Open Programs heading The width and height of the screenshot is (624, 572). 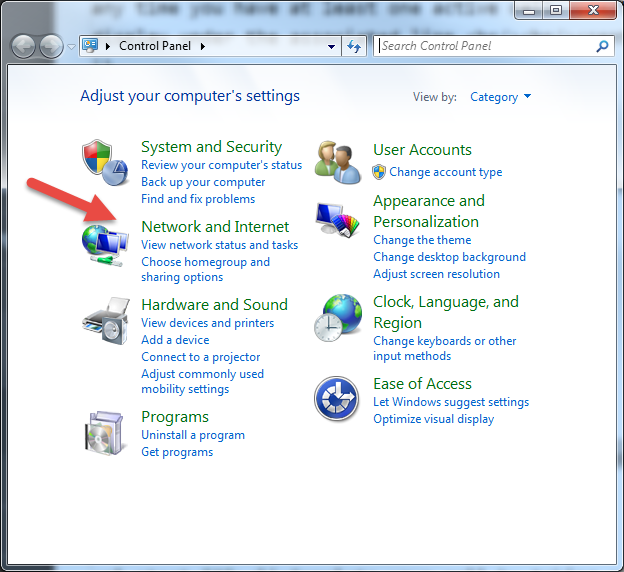click(175, 417)
